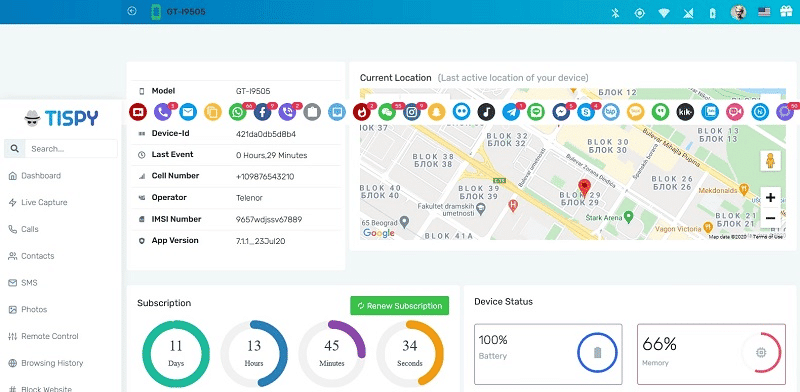Click GT-I9505 device name in header
Image resolution: width=800 pixels, height=392 pixels.
click(186, 11)
